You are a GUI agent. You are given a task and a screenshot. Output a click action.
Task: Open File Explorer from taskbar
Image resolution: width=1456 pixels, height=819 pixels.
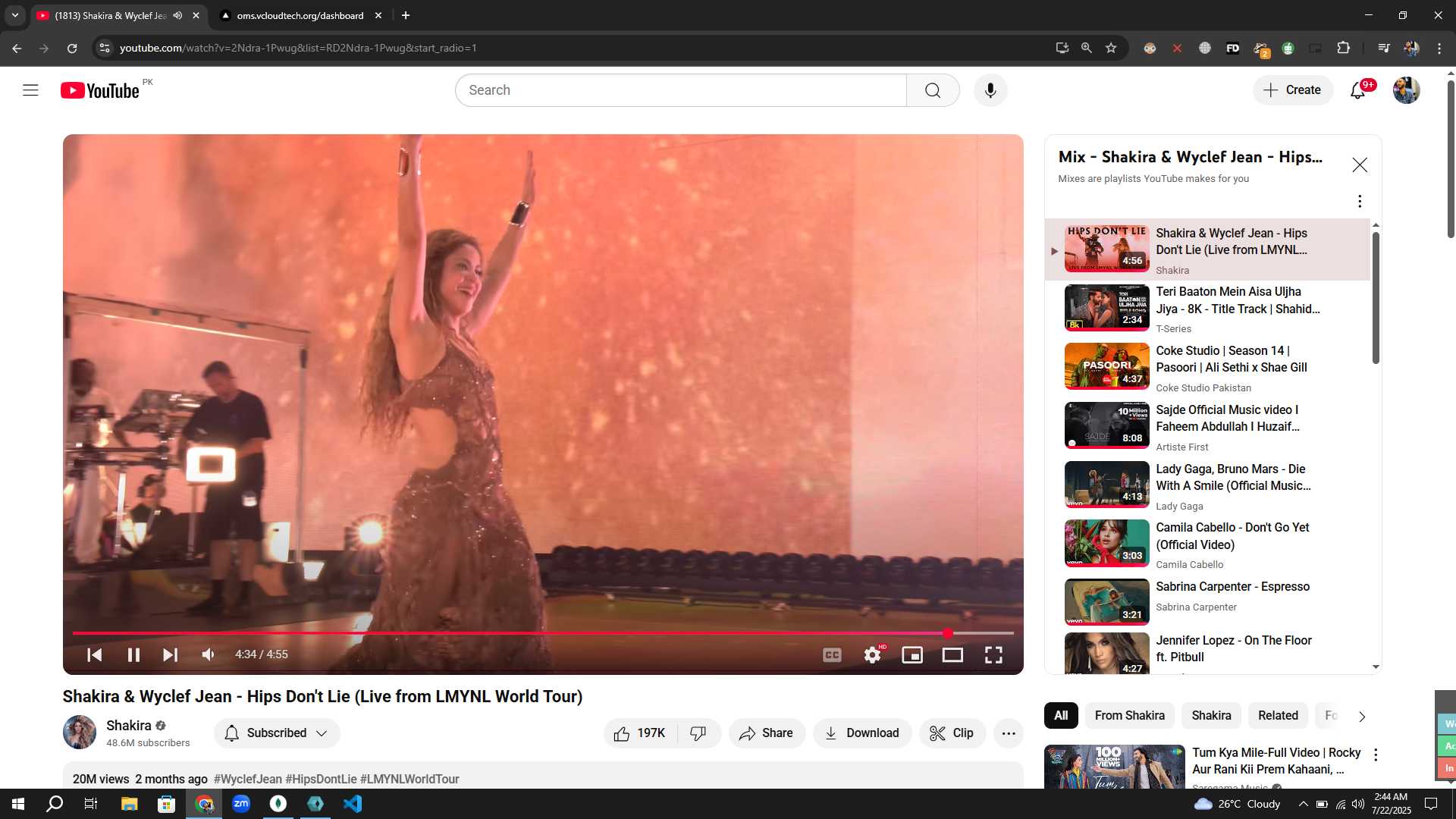pos(129,804)
